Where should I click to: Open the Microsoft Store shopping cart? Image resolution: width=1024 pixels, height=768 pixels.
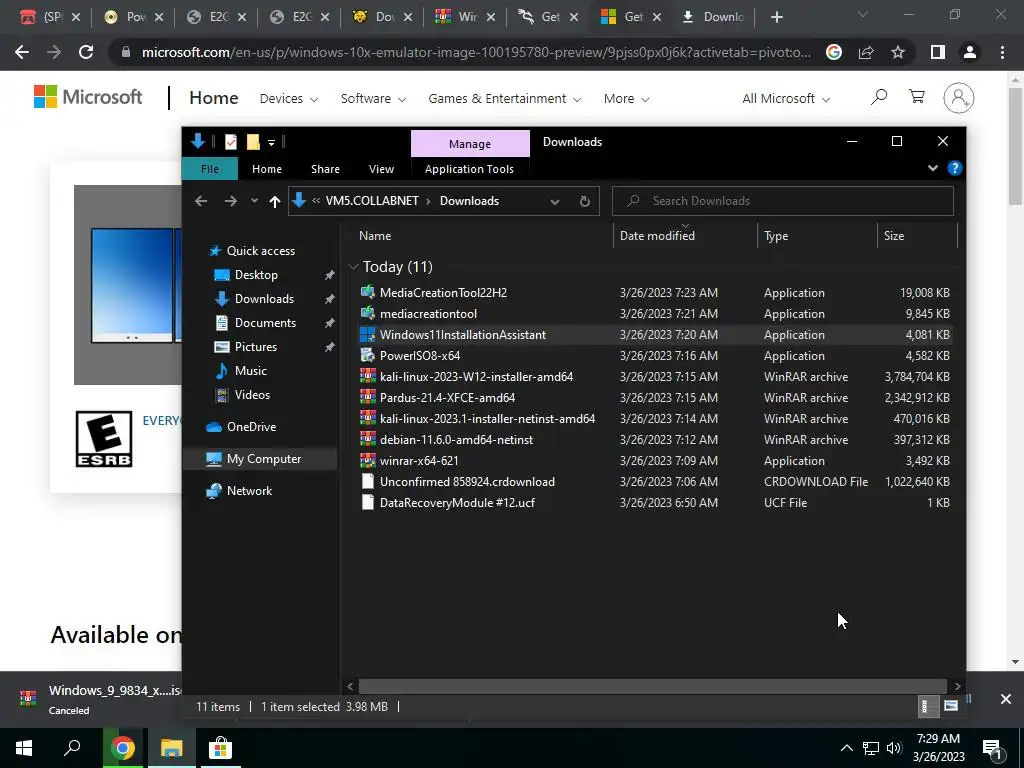917,97
